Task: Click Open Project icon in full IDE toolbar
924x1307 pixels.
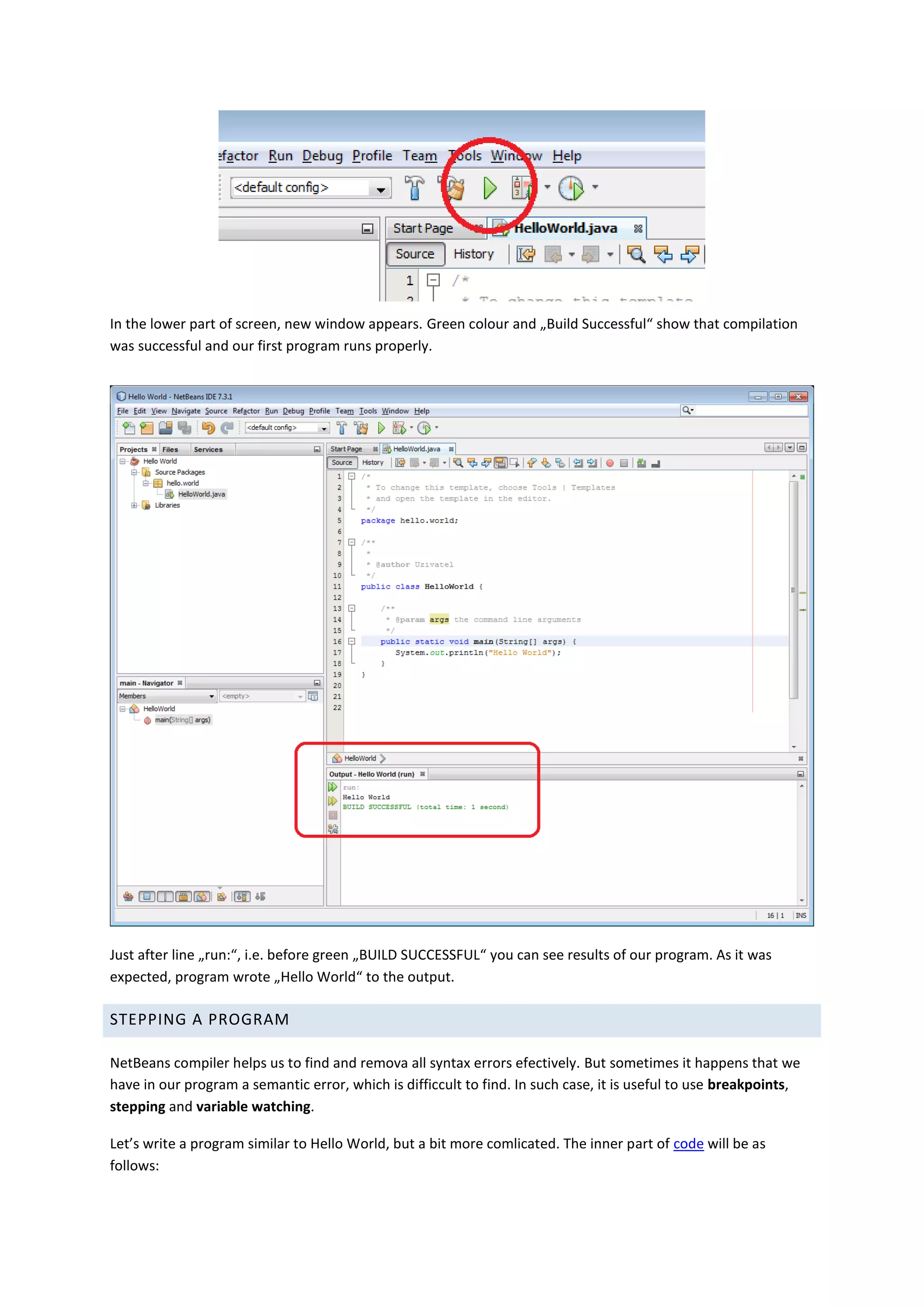Action: pos(166,427)
